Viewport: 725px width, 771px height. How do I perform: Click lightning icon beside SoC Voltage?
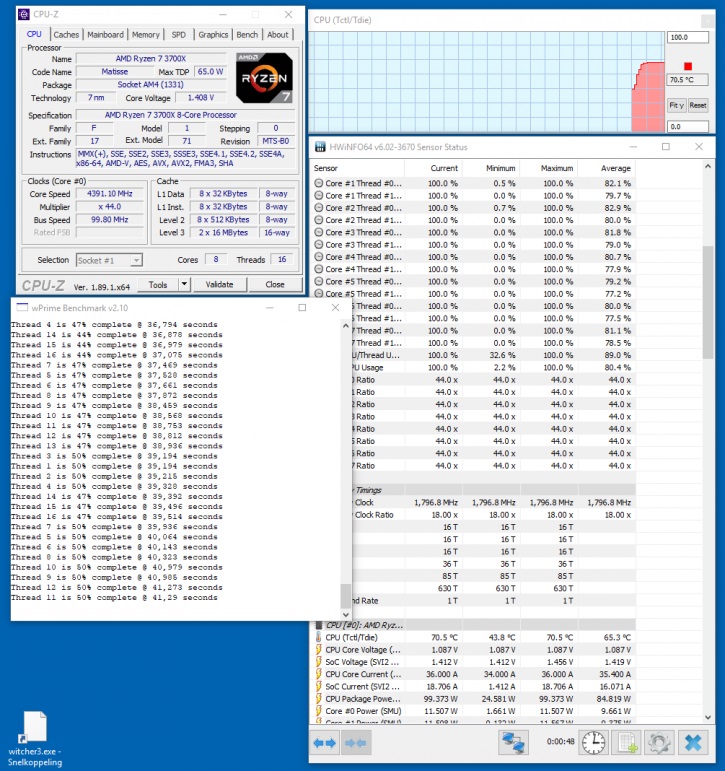pos(319,662)
